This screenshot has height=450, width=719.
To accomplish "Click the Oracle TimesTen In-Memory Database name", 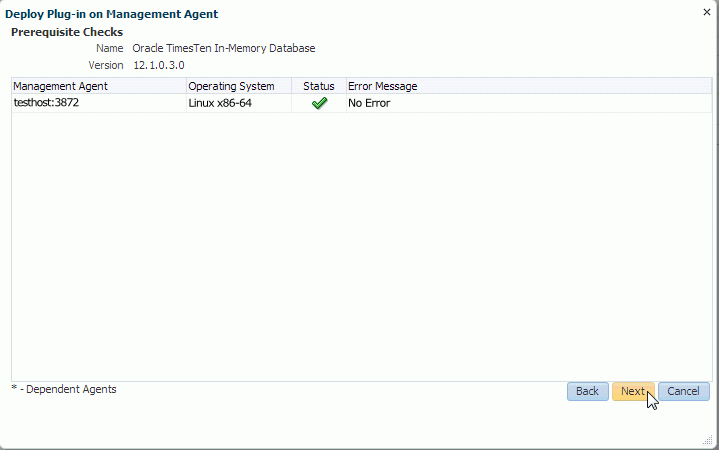I will click(224, 48).
